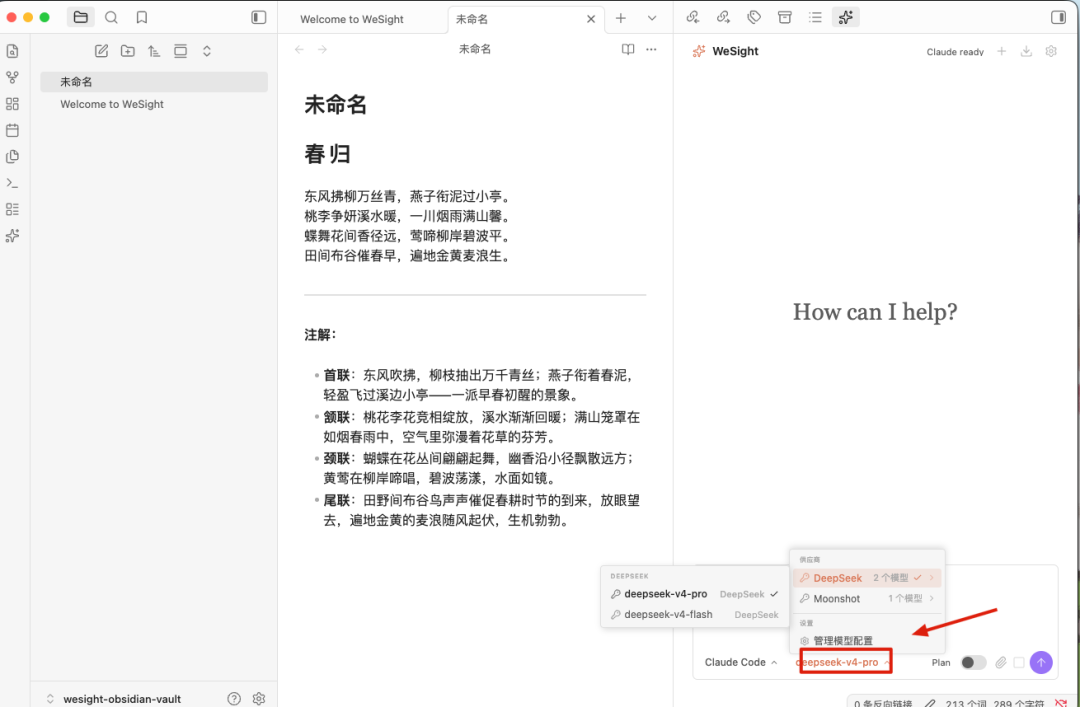Open quick switcher from ribbon
Image resolution: width=1080 pixels, height=707 pixels.
click(12, 51)
